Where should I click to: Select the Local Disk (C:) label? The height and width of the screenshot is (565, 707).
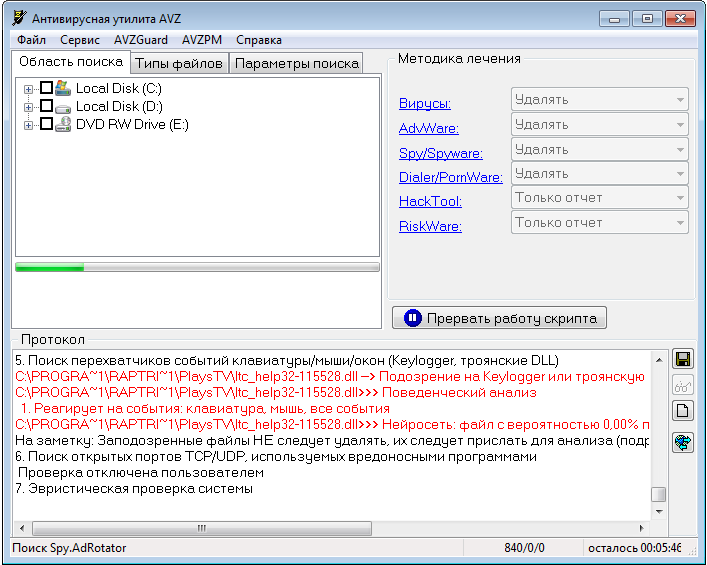click(x=119, y=88)
